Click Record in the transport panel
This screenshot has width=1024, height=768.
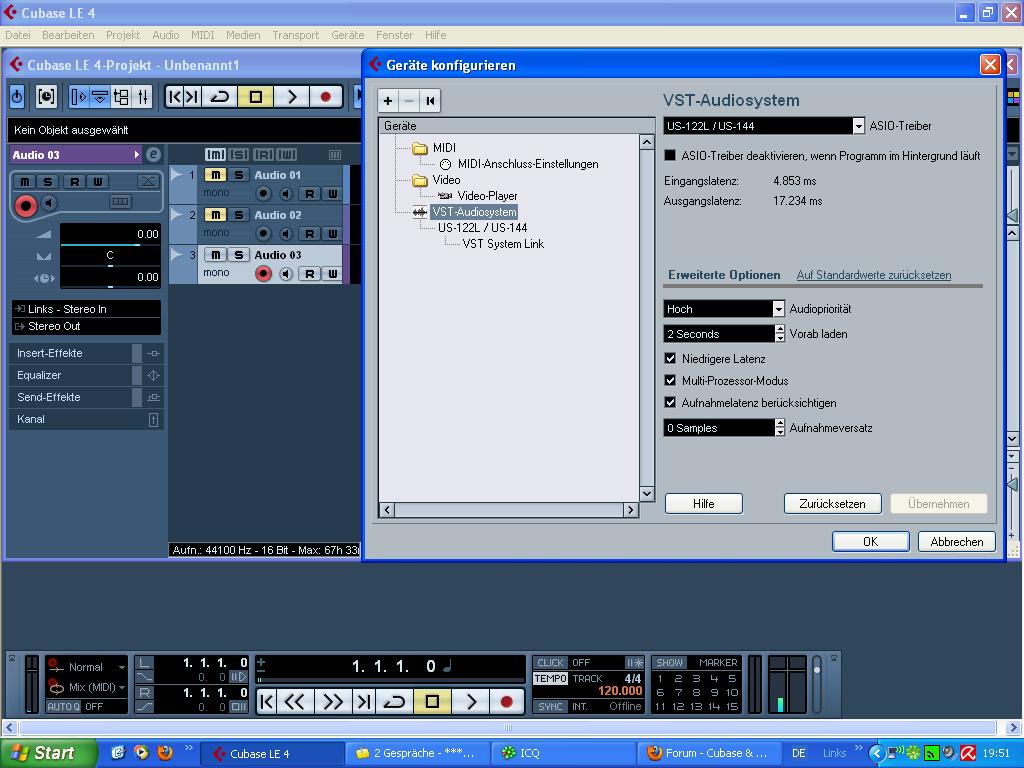click(506, 702)
